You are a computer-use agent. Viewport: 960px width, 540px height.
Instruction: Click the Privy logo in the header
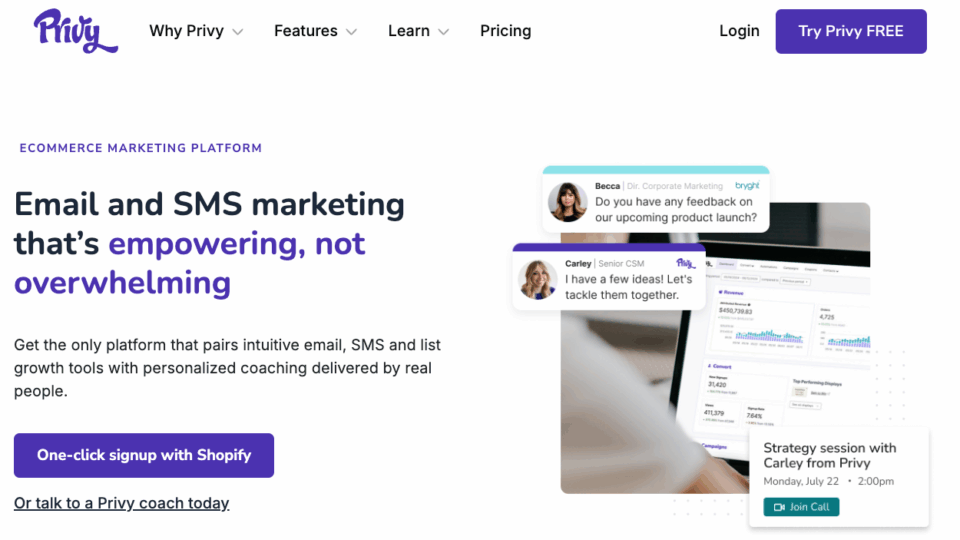(x=75, y=31)
